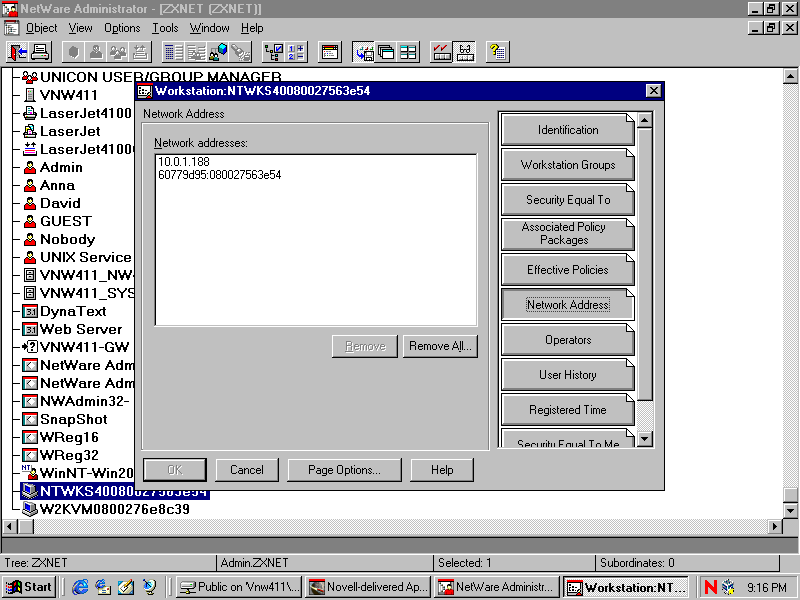Viewport: 800px width, 600px height.
Task: Click the Cancel button
Action: [x=247, y=470]
